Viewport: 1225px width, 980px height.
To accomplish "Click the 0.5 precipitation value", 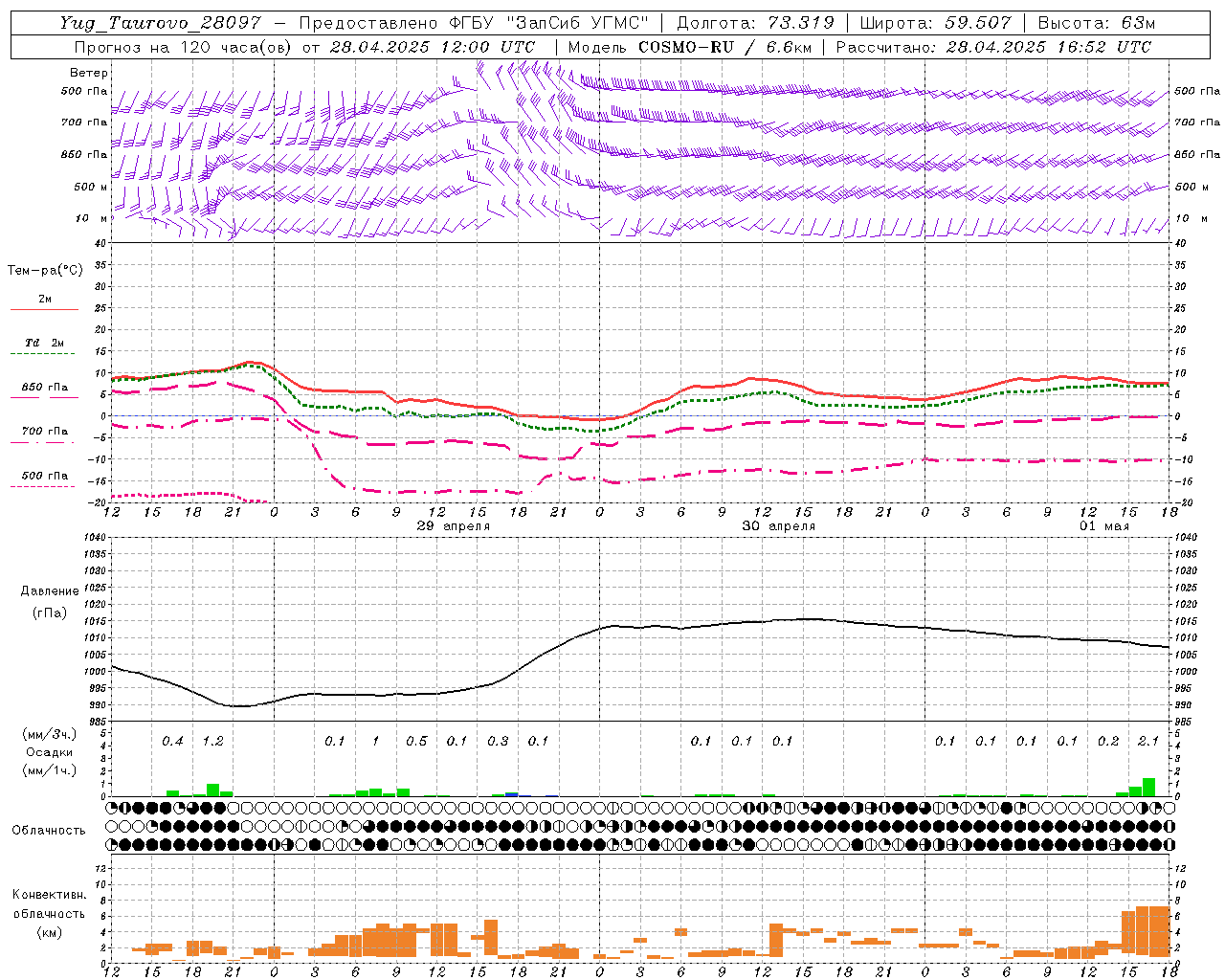I will [416, 742].
